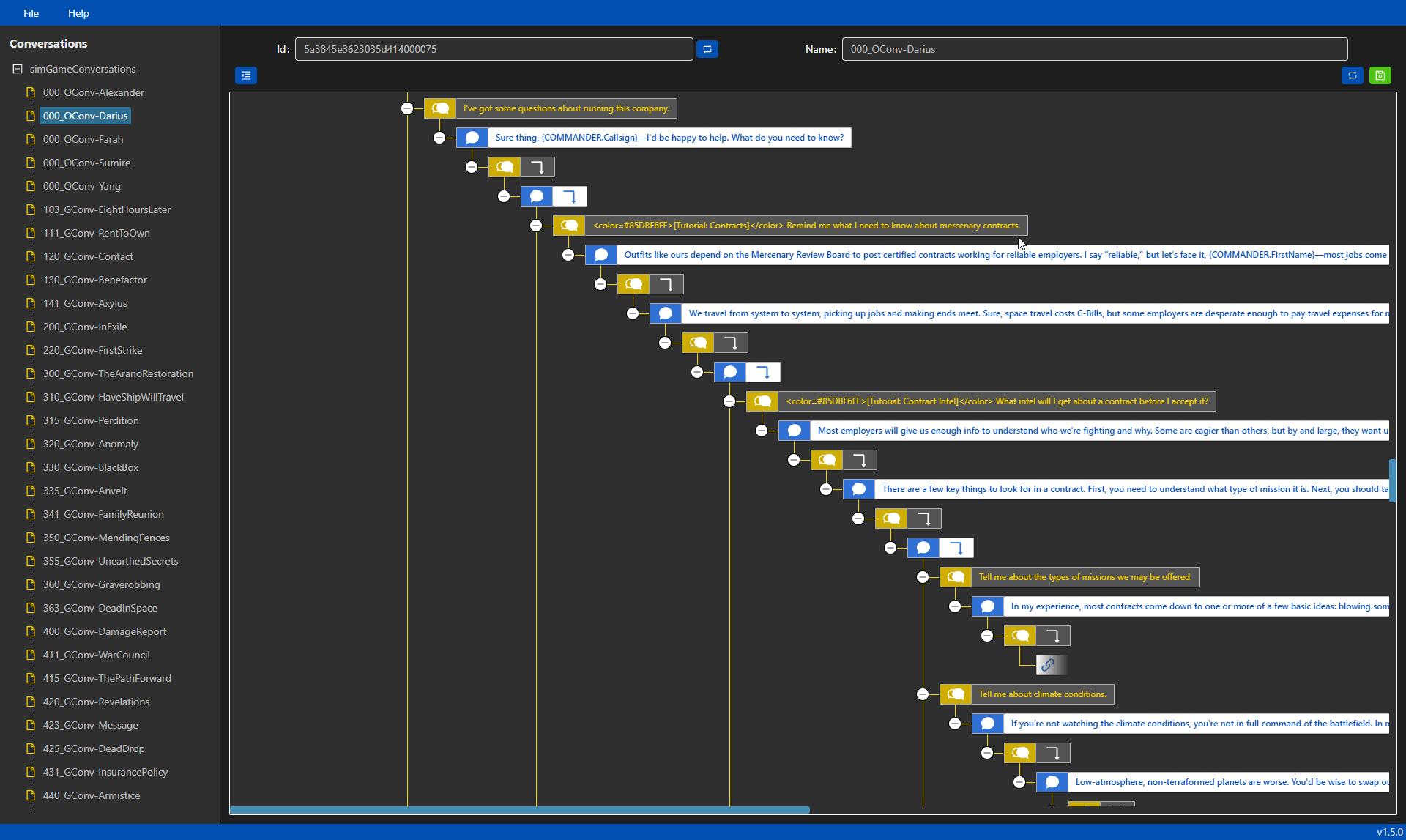Screen dimensions: 1406x840
Task: Collapse the 'Tutorial: Contract Intel' node
Action: 729,401
